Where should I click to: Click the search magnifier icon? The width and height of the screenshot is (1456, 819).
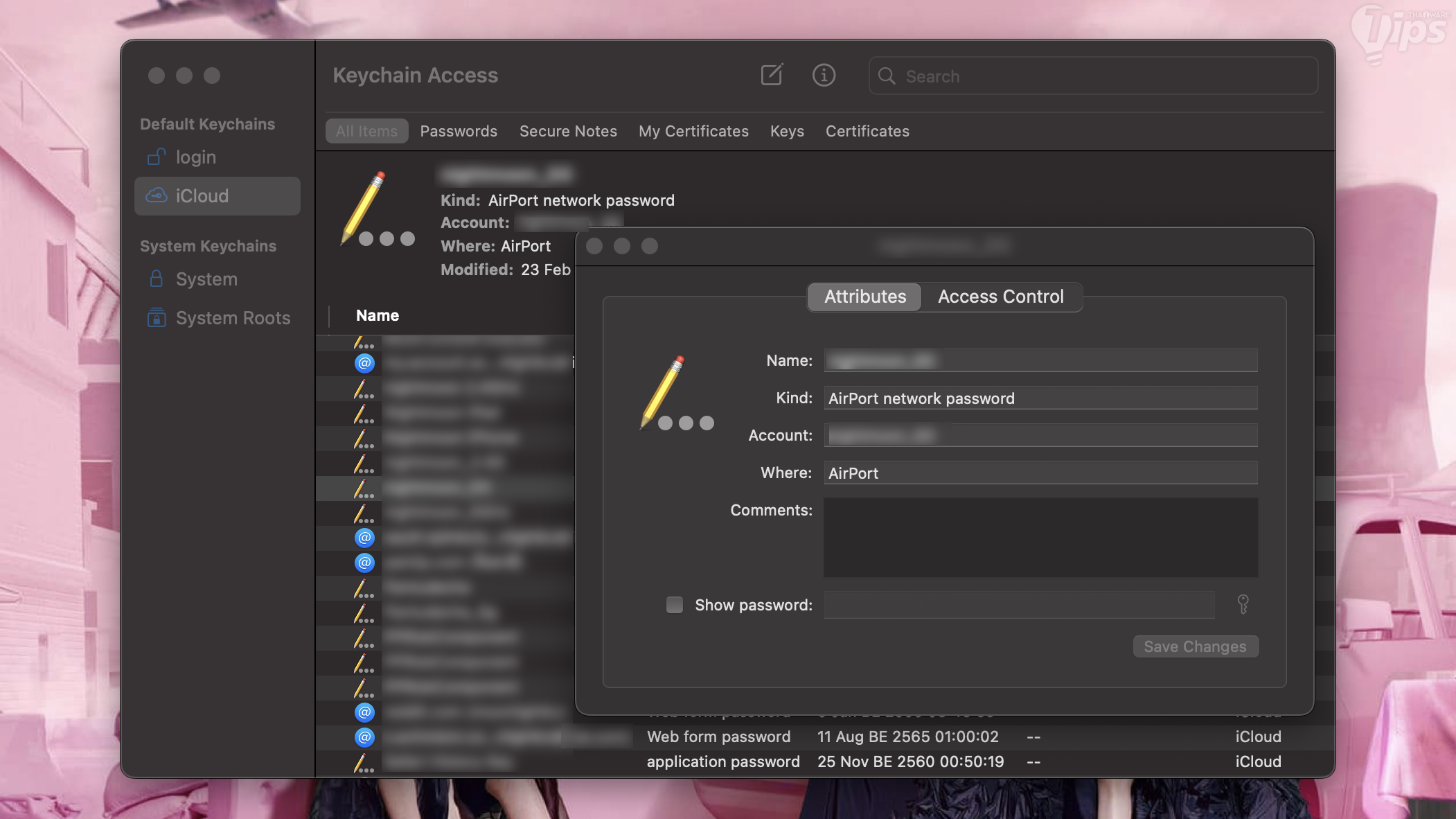coord(887,76)
